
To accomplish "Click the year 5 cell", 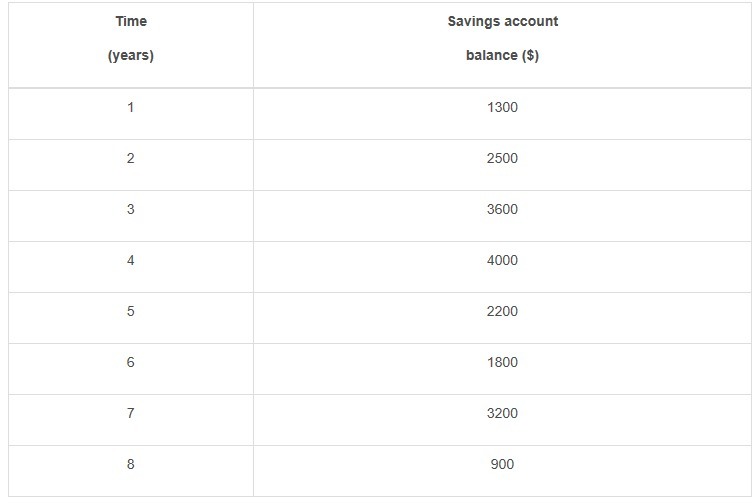I will (x=130, y=311).
